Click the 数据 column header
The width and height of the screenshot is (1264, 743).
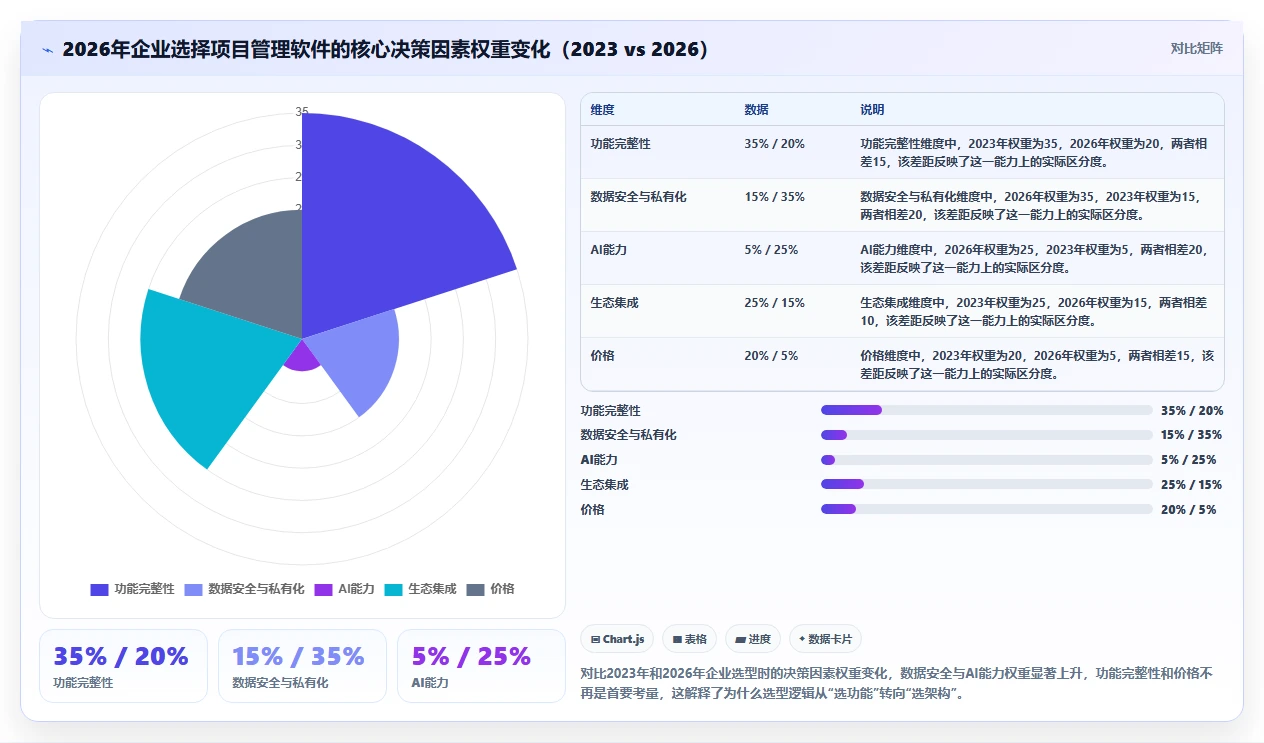click(x=756, y=110)
